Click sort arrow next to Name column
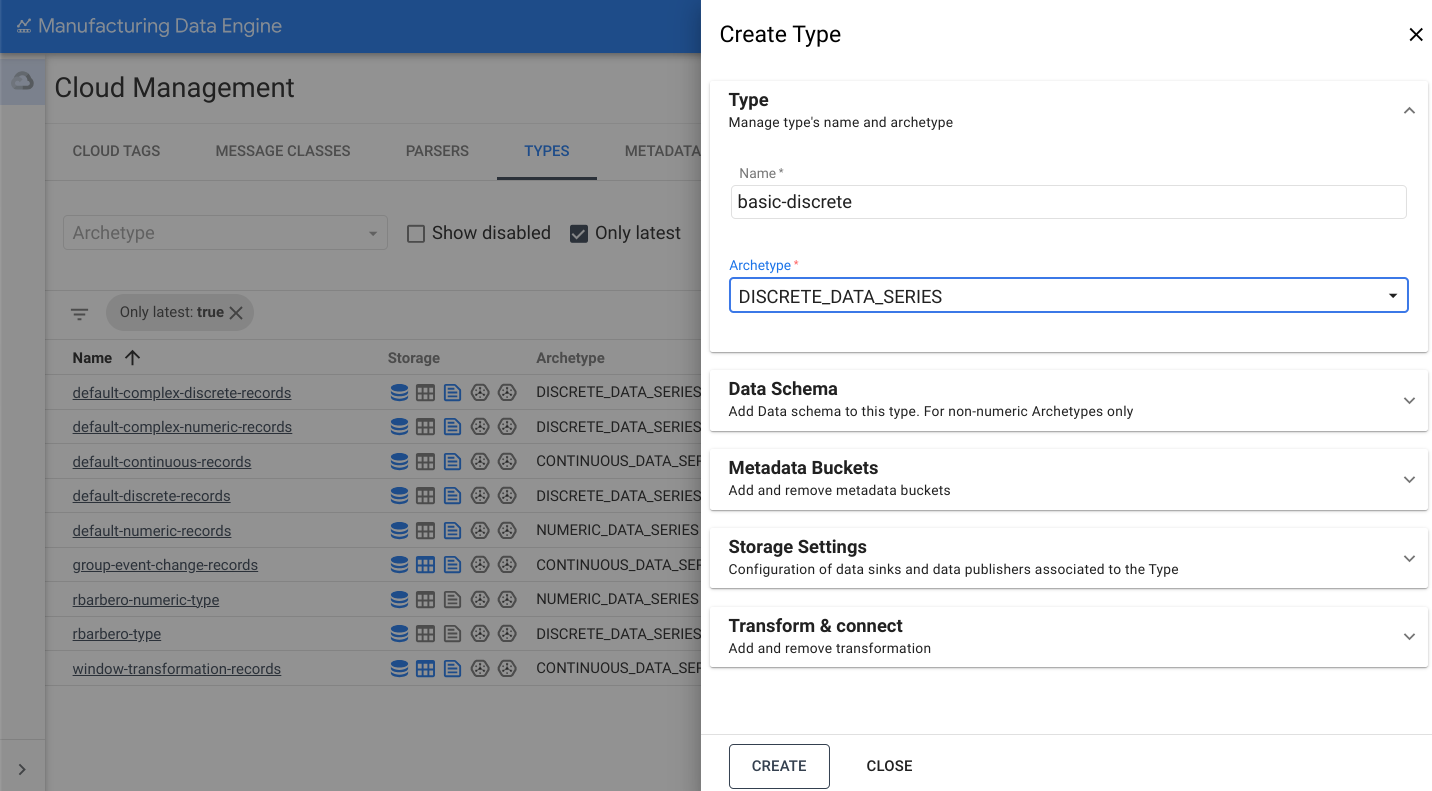1432x791 pixels. pyautogui.click(x=132, y=358)
